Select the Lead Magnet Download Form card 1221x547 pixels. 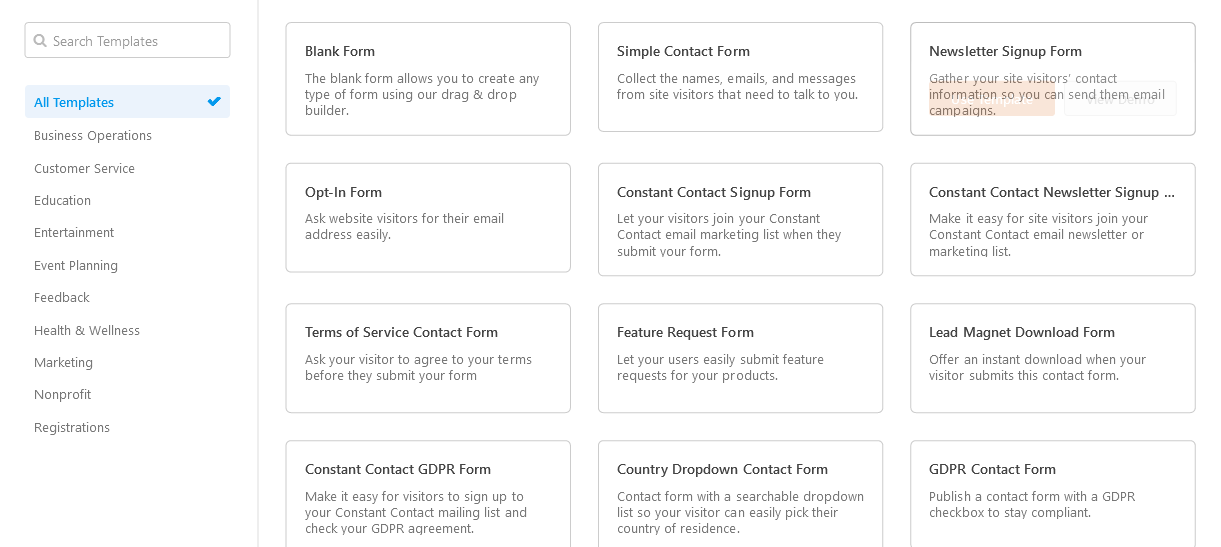pos(1052,358)
